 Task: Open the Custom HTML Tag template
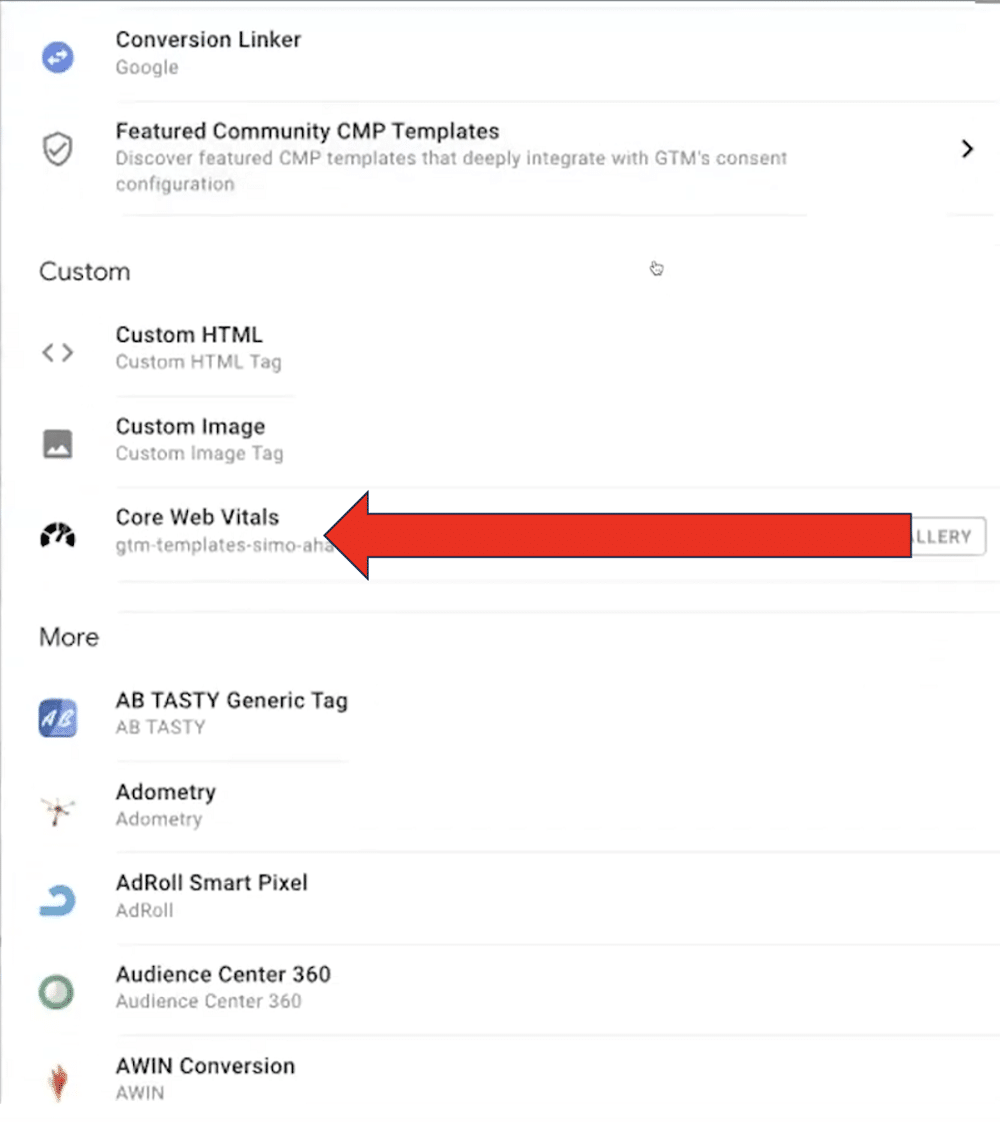pyautogui.click(x=189, y=335)
